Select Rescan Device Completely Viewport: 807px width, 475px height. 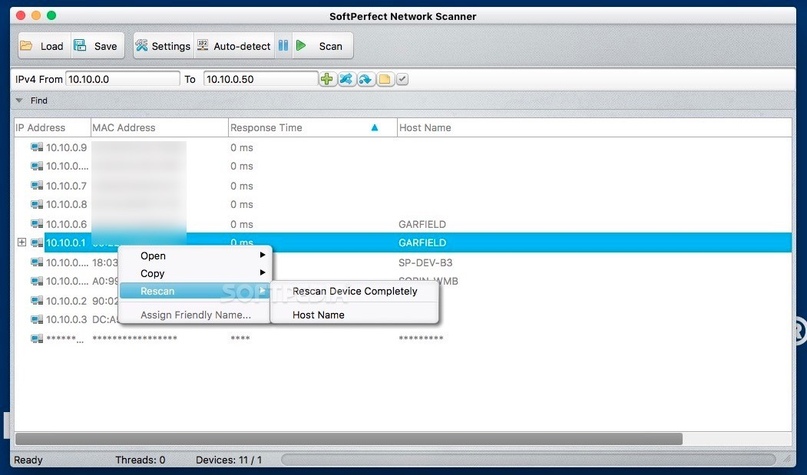355,291
